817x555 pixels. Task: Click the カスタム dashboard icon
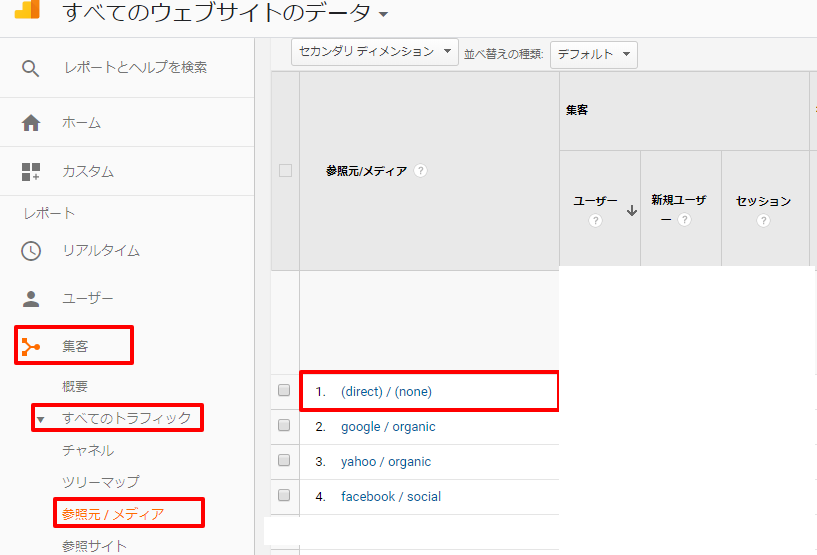(x=31, y=171)
